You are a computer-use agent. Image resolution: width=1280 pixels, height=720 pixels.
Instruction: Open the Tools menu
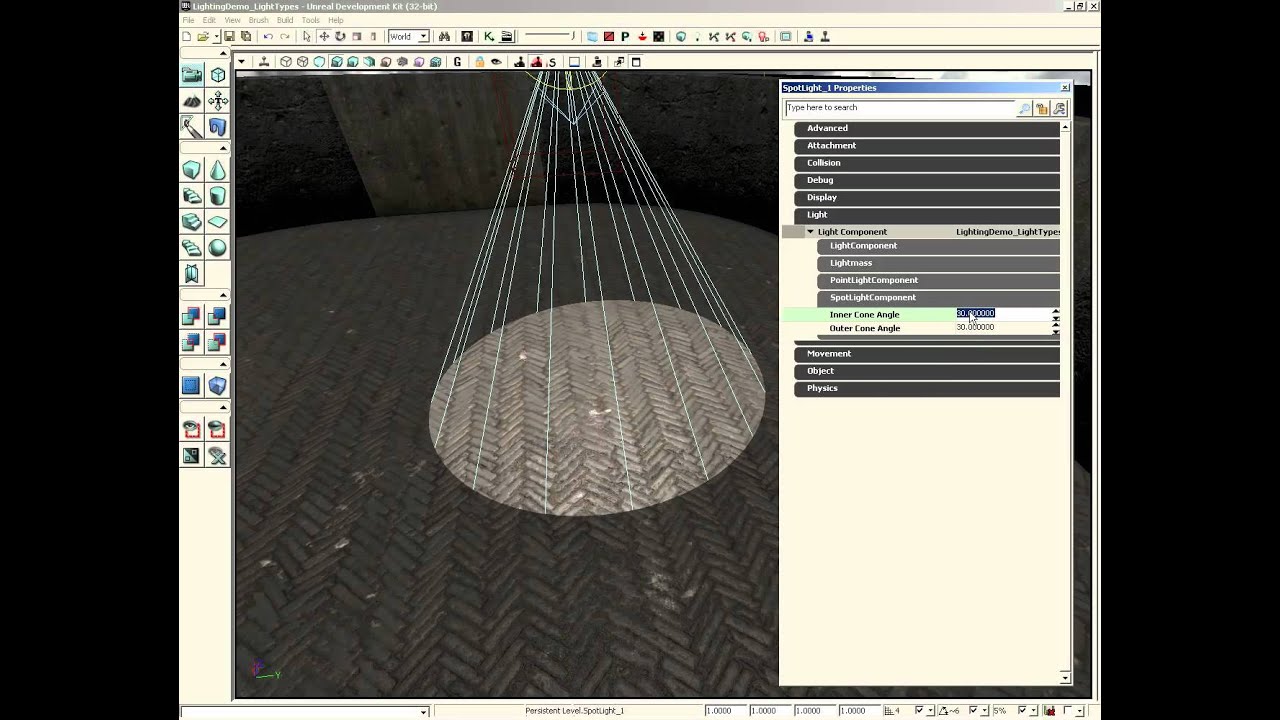click(x=311, y=20)
